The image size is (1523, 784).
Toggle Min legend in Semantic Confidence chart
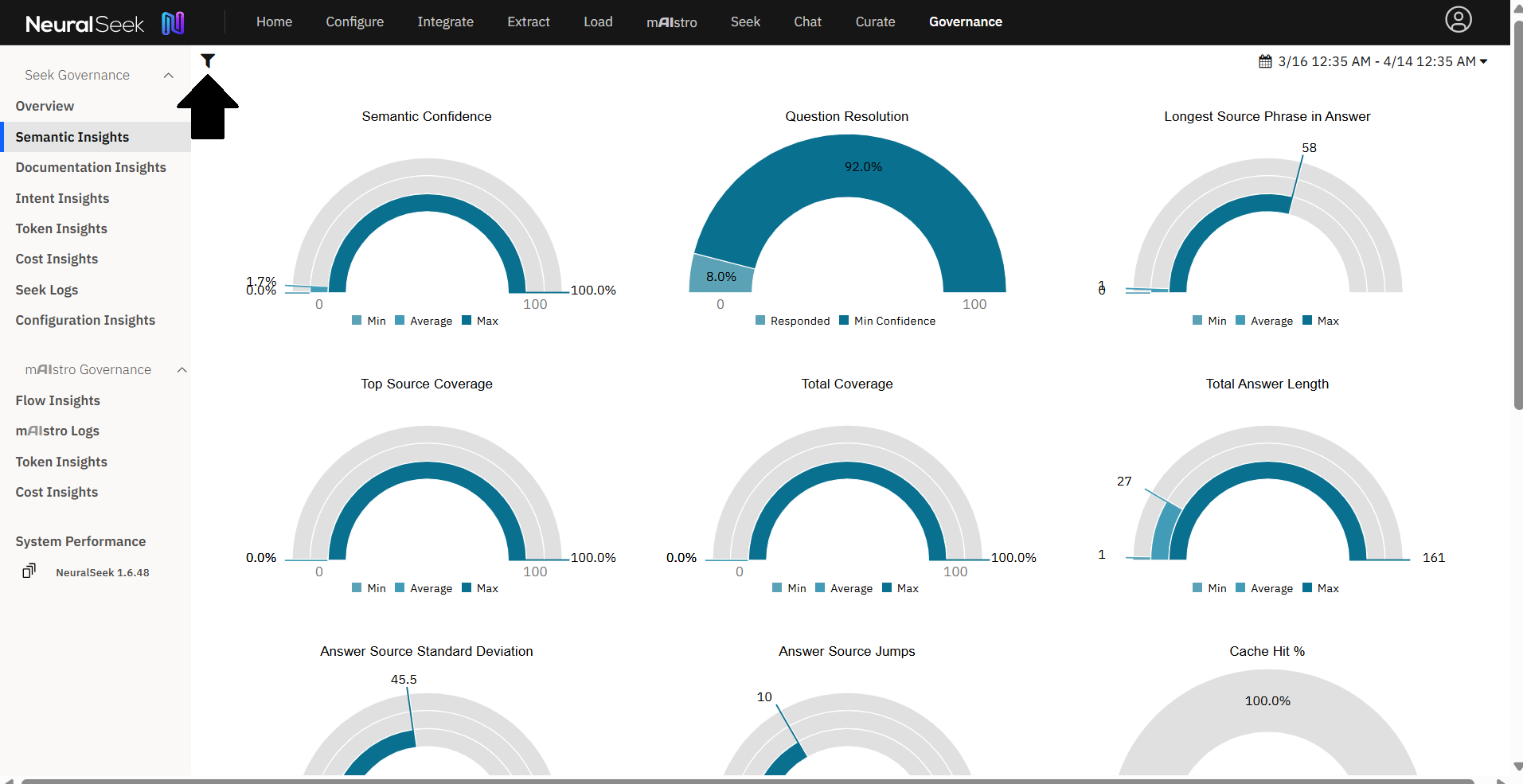[369, 321]
